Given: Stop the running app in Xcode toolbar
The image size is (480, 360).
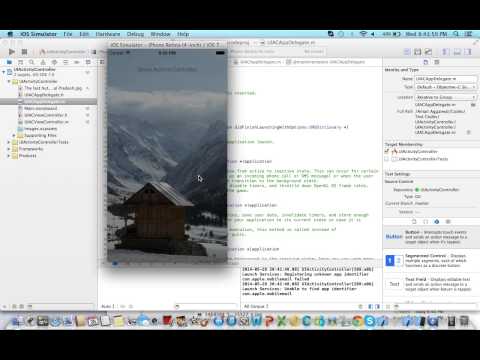Looking at the screenshot, I should pos(24,52).
